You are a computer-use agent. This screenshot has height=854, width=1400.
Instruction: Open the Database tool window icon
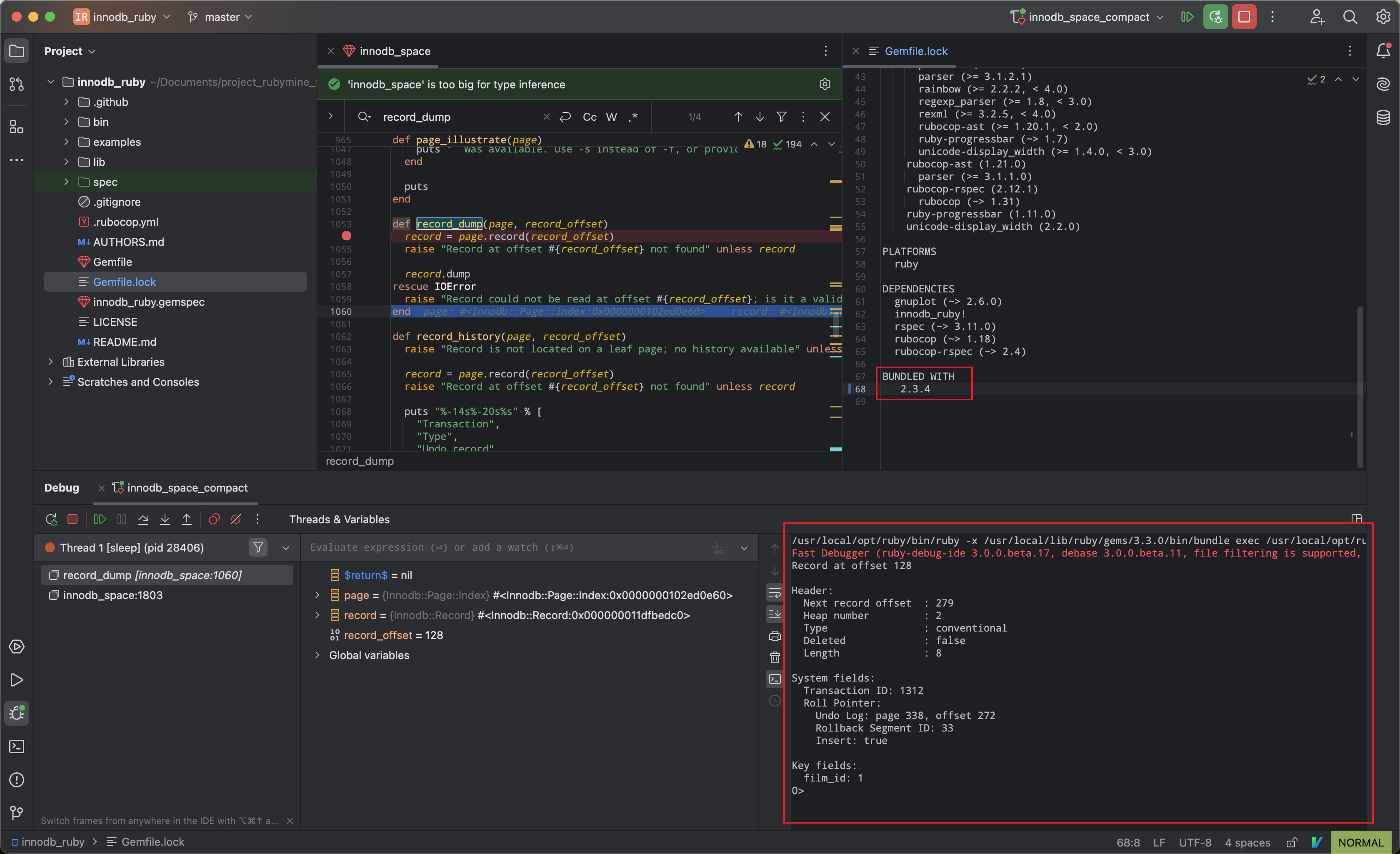point(1383,117)
